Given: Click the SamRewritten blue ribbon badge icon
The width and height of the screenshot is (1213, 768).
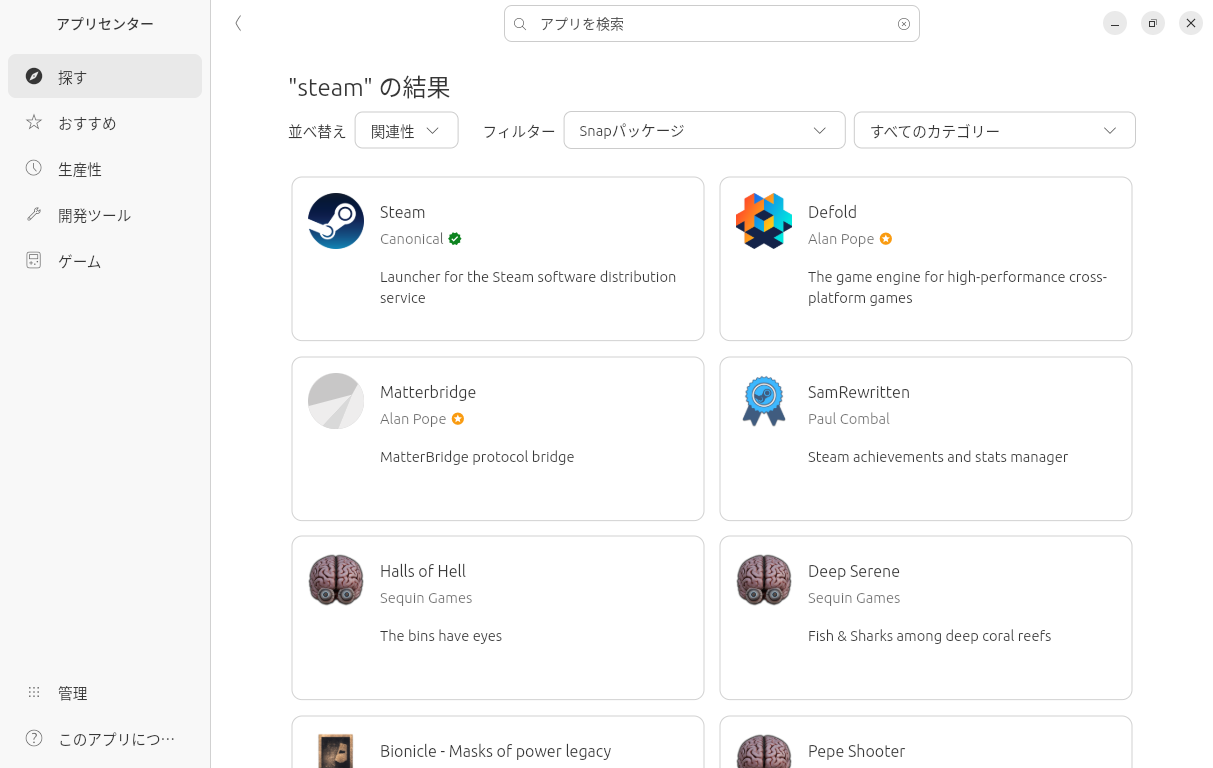Looking at the screenshot, I should (x=764, y=401).
